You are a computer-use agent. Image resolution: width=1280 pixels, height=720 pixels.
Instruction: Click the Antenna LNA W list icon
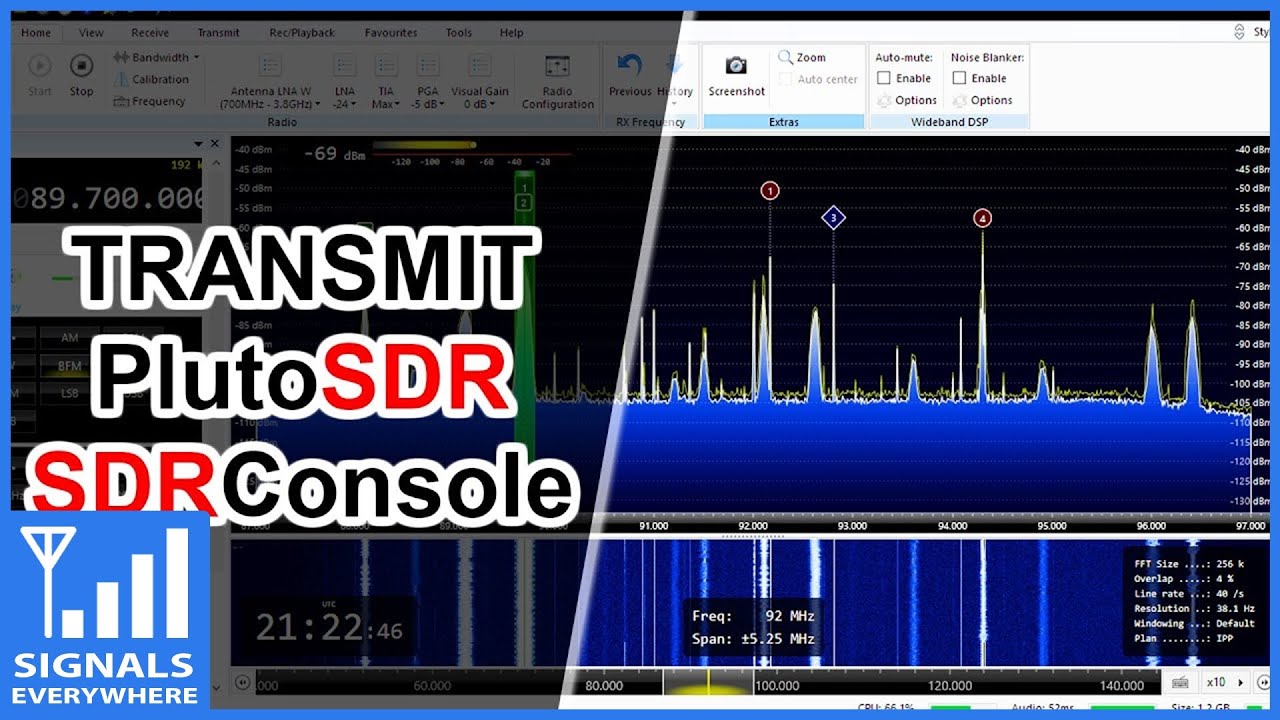tap(270, 67)
